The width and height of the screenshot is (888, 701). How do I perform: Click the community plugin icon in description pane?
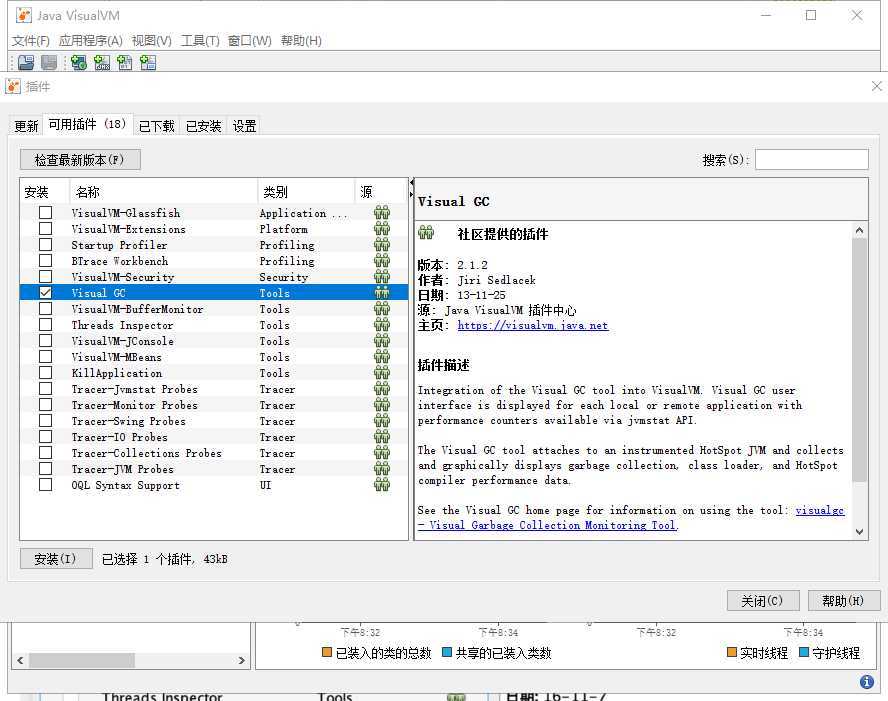click(426, 233)
